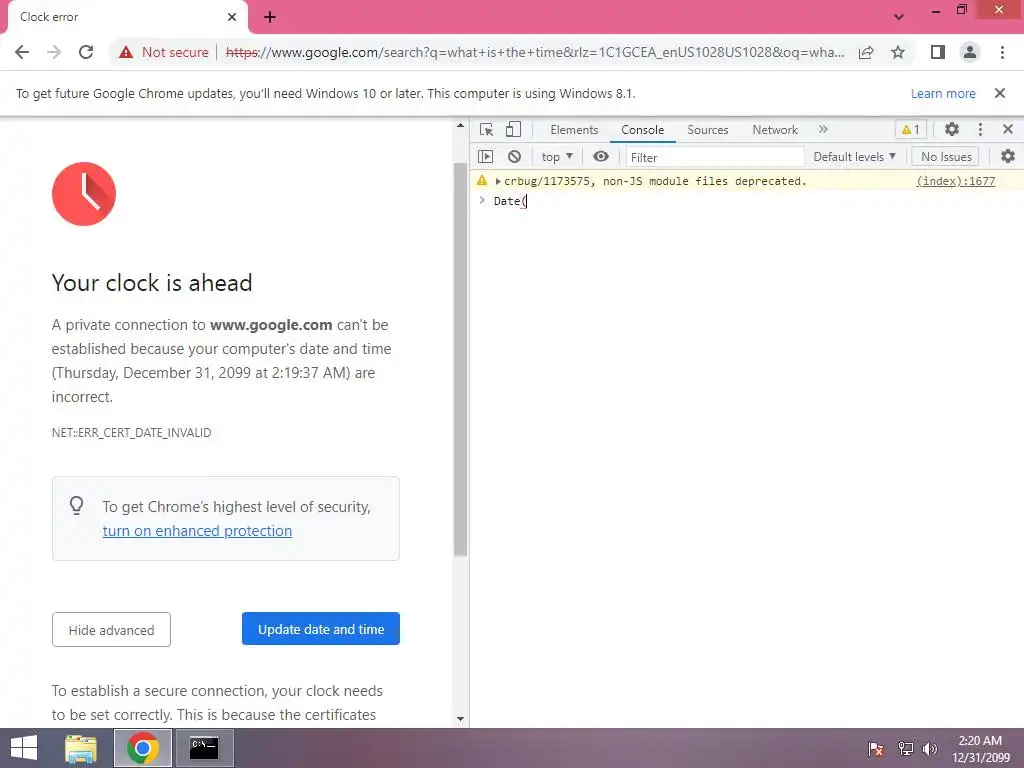Open the tab search chevron in title bar

(x=899, y=17)
